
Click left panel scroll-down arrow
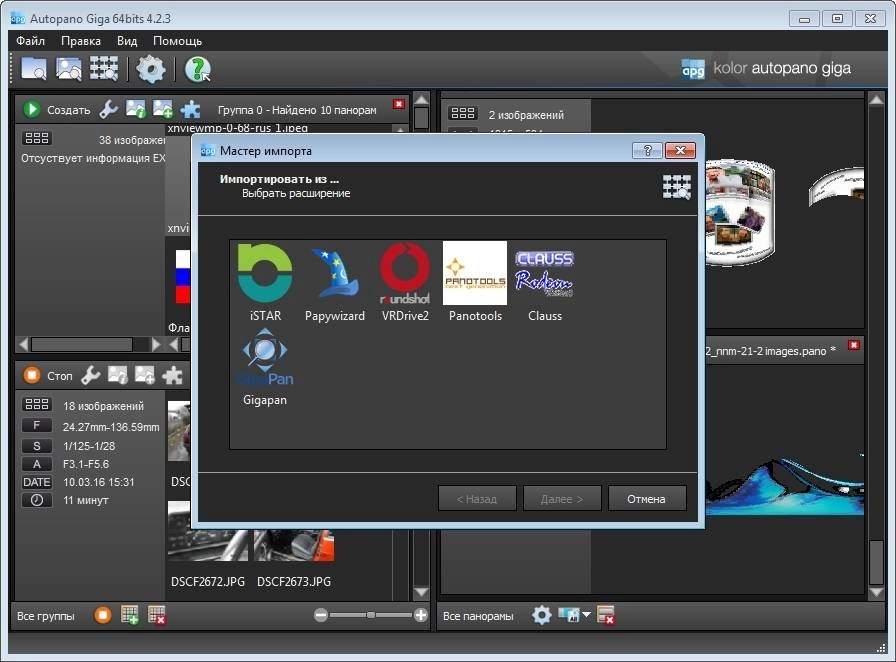click(421, 592)
